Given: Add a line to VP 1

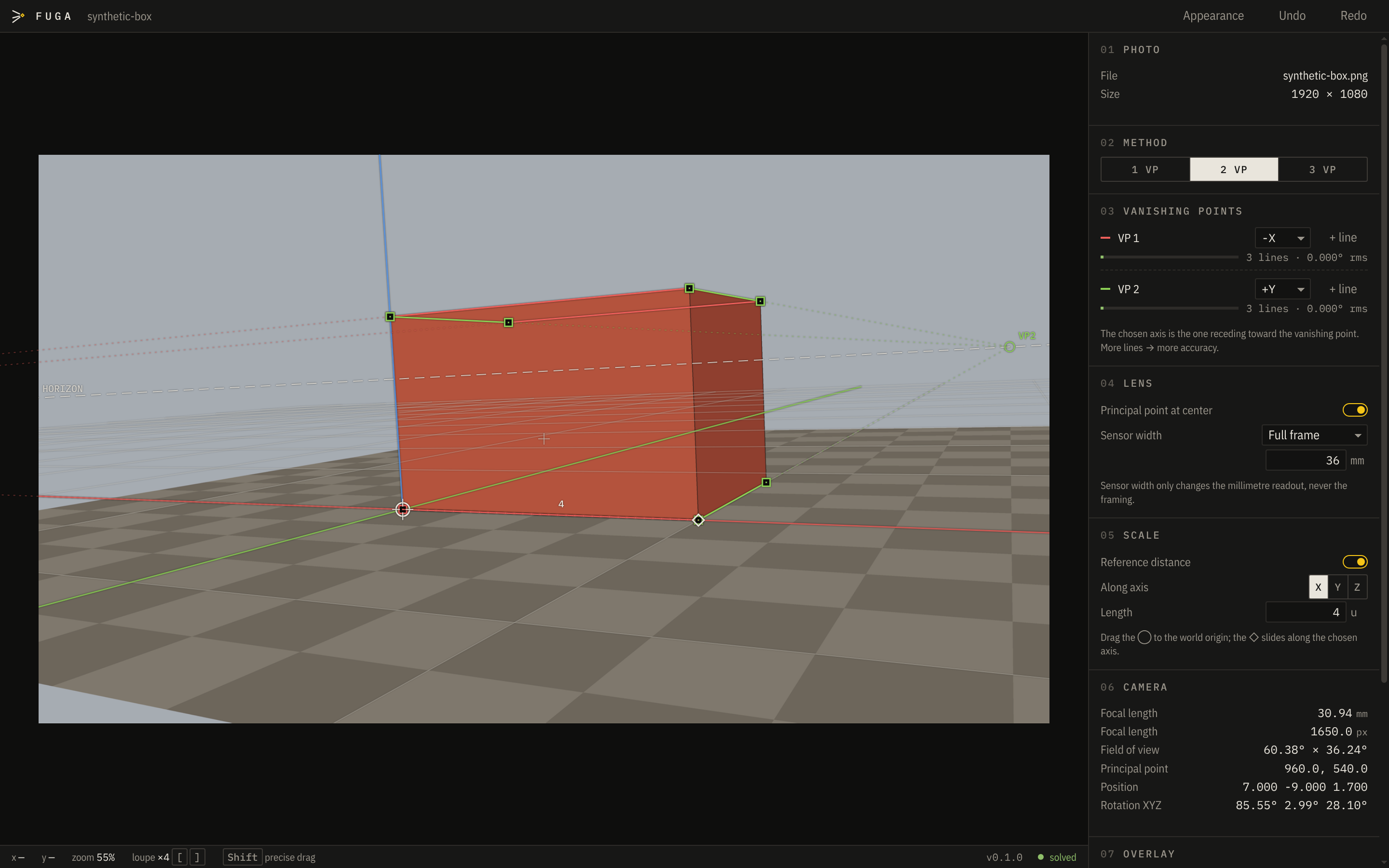Looking at the screenshot, I should coord(1343,238).
